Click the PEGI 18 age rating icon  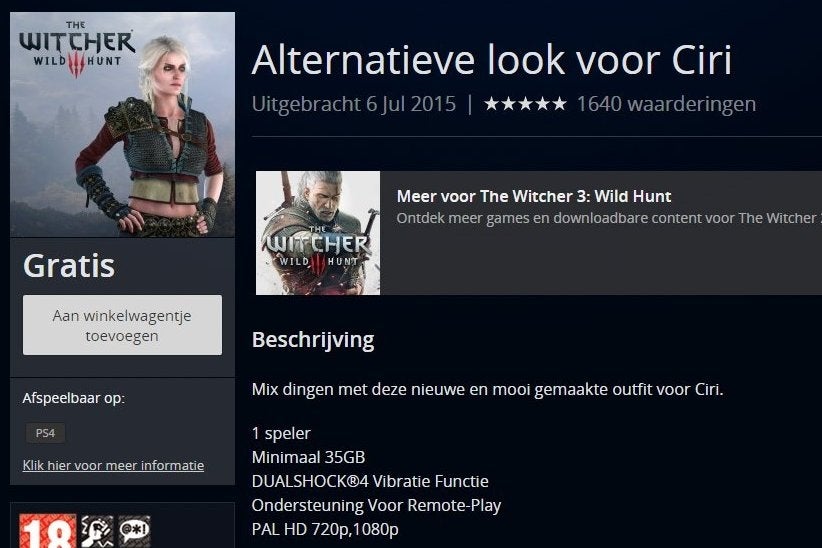click(x=48, y=531)
